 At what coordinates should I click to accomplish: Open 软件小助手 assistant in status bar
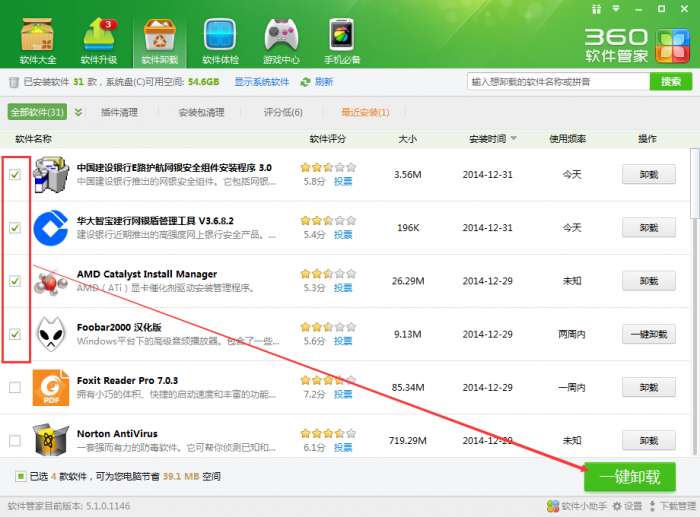pyautogui.click(x=577, y=506)
